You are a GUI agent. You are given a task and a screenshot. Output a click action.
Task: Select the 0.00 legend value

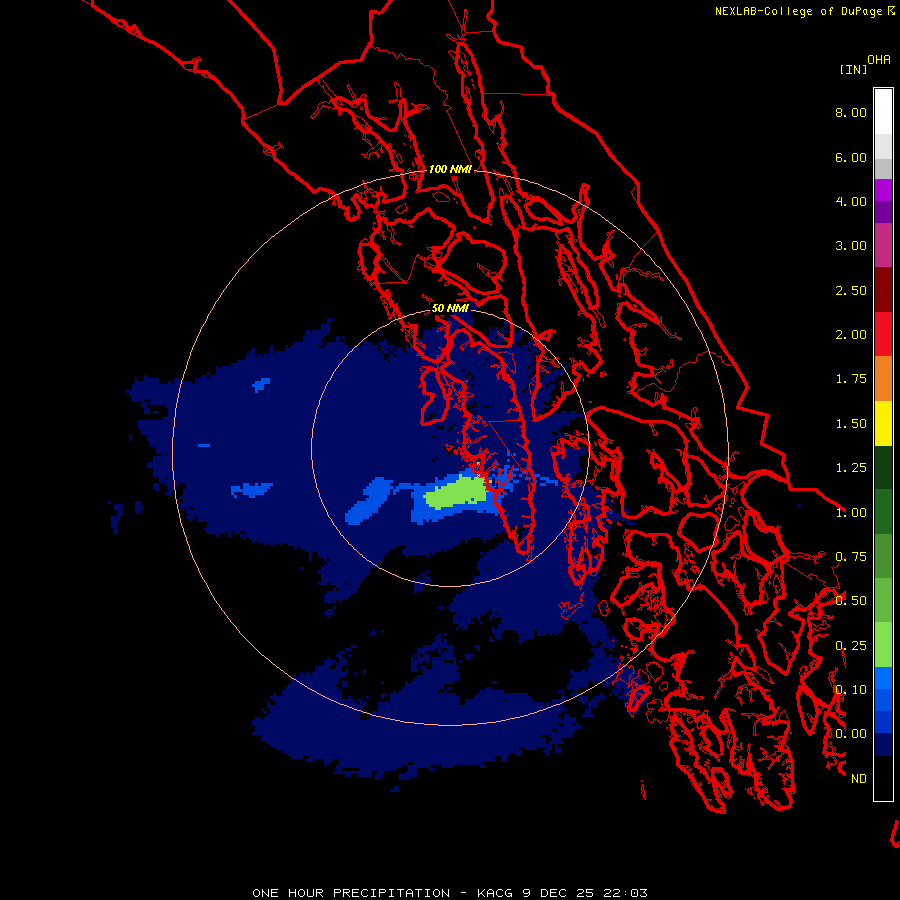click(x=851, y=734)
